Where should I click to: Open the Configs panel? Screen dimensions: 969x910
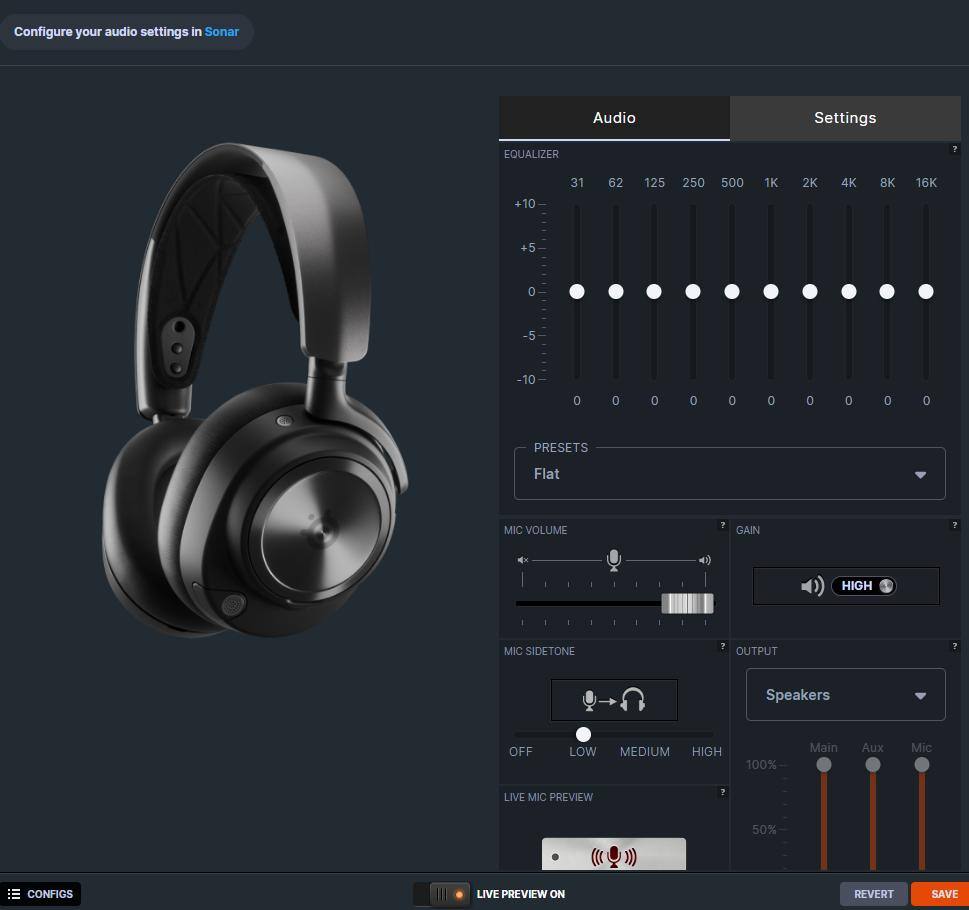(41, 894)
